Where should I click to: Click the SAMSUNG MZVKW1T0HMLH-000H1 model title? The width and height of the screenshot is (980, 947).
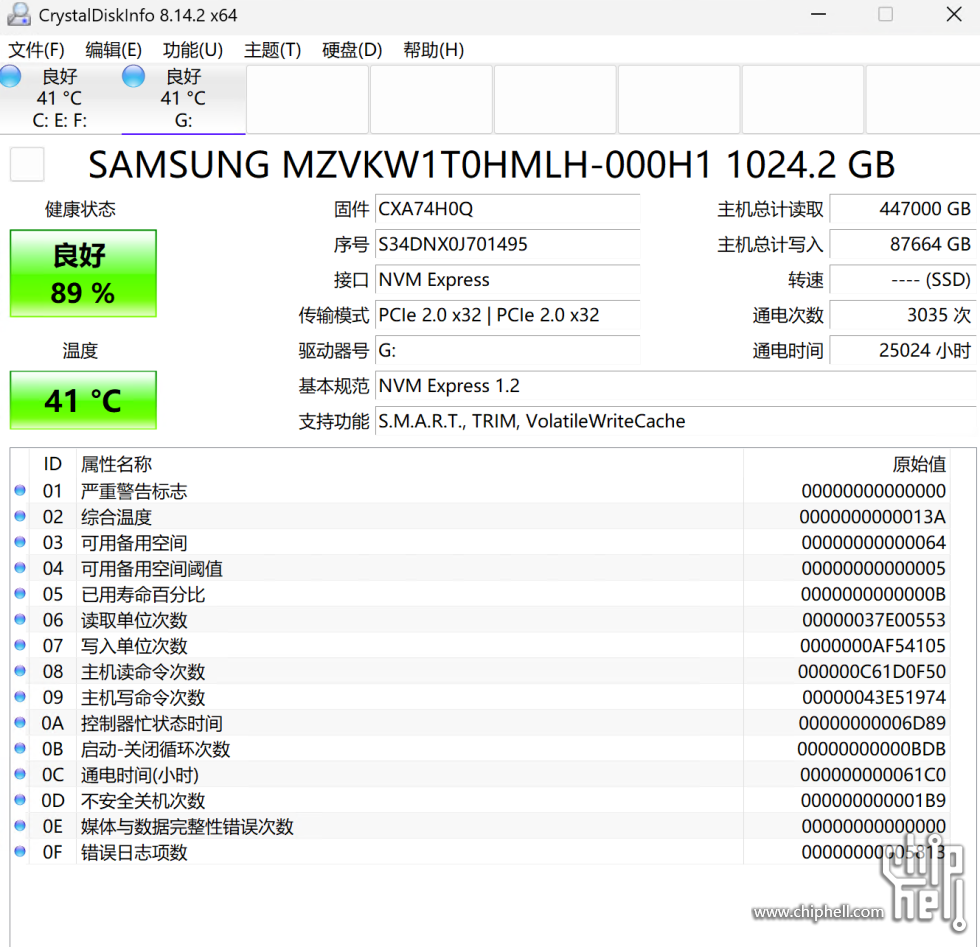[400, 165]
